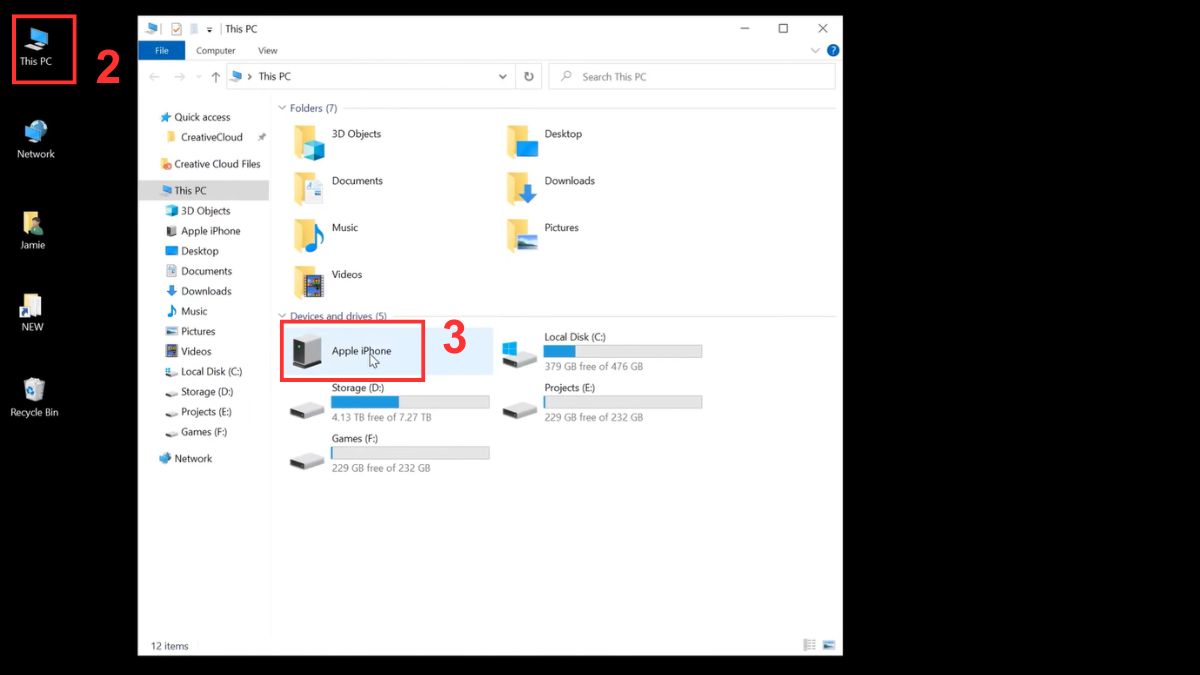Click the Up one level arrow

216,77
